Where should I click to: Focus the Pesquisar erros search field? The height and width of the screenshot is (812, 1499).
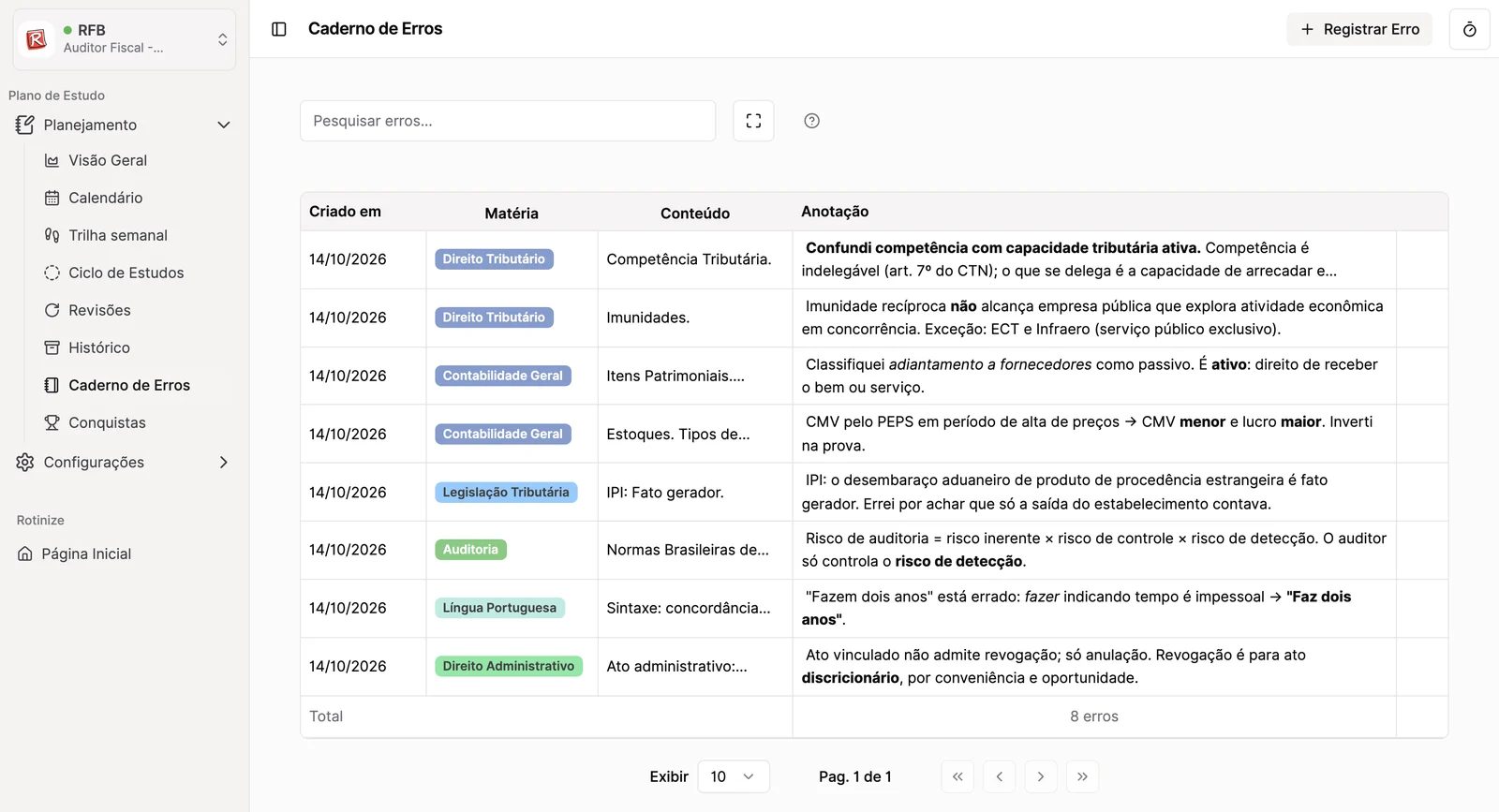(508, 121)
